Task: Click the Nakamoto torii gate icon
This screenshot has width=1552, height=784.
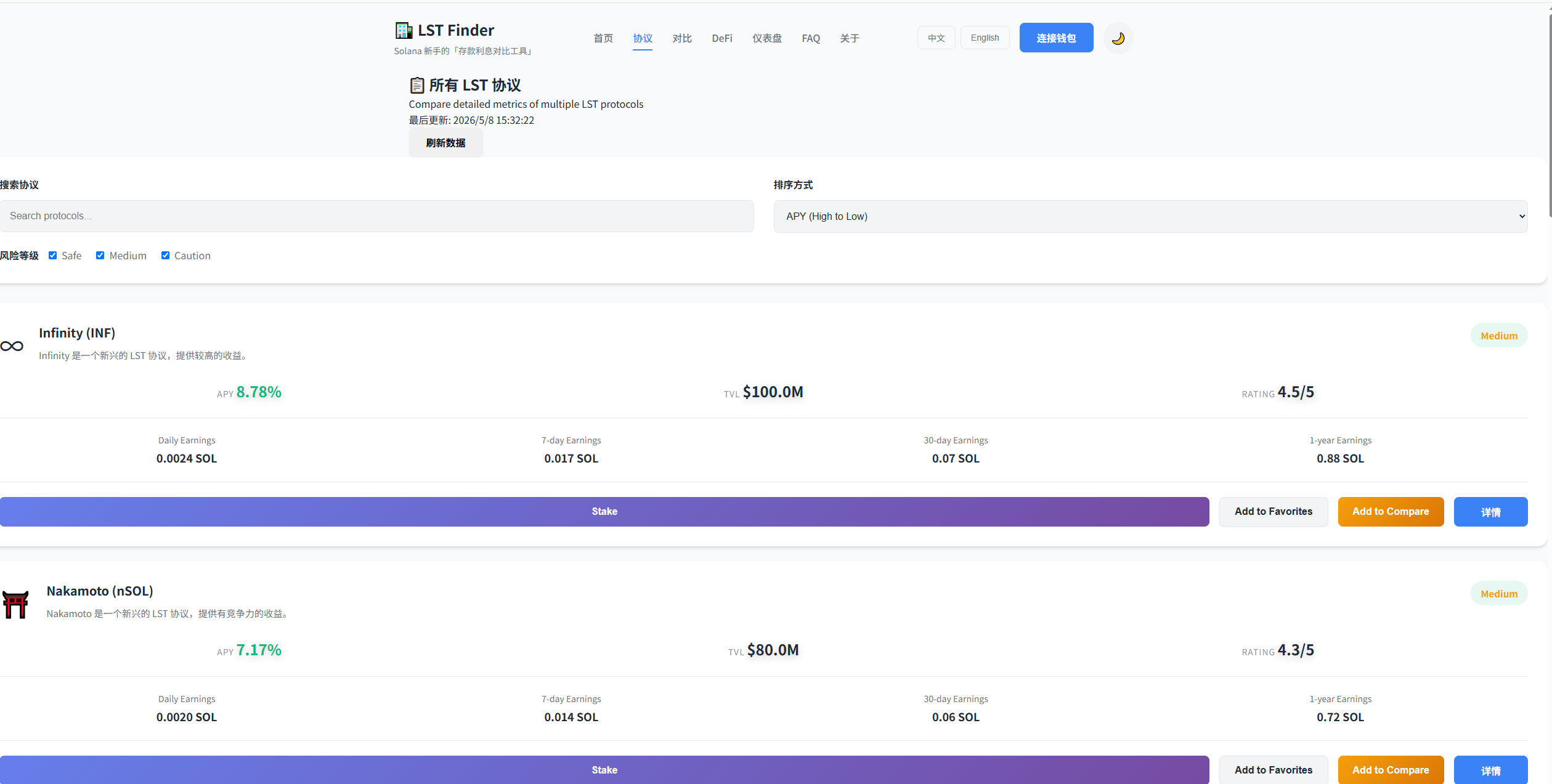Action: pyautogui.click(x=15, y=605)
